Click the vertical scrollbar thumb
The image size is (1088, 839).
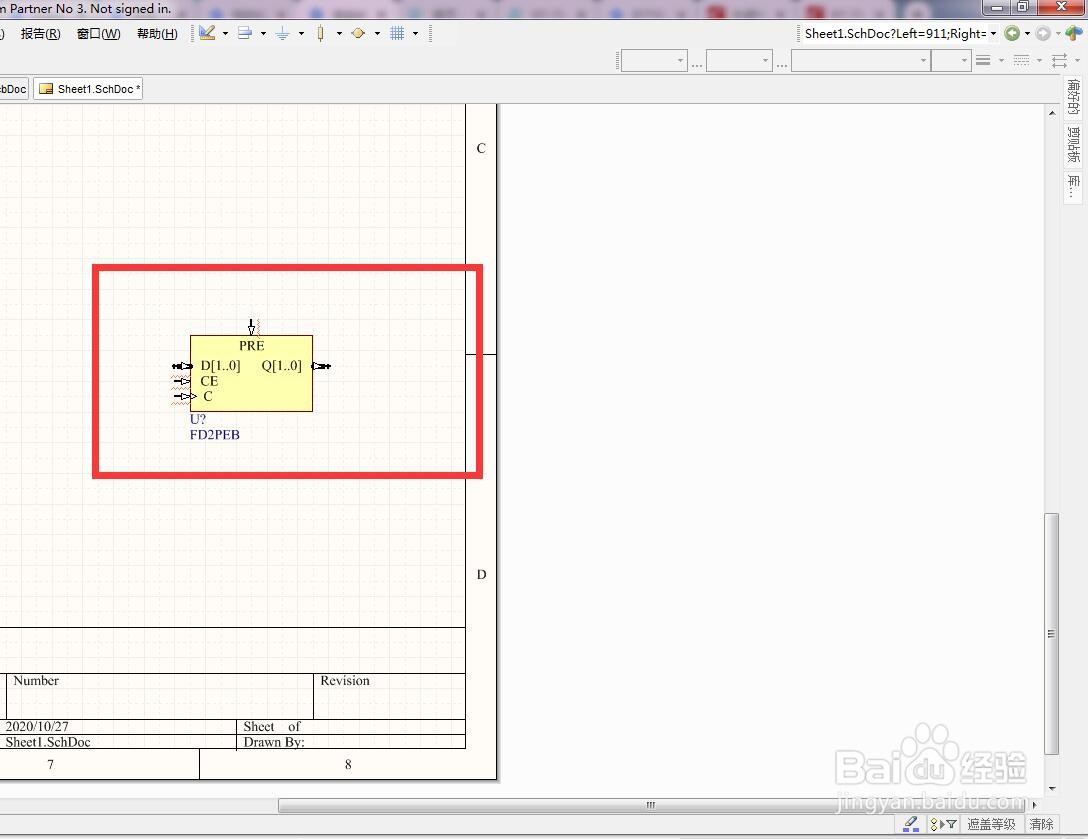pos(1052,634)
